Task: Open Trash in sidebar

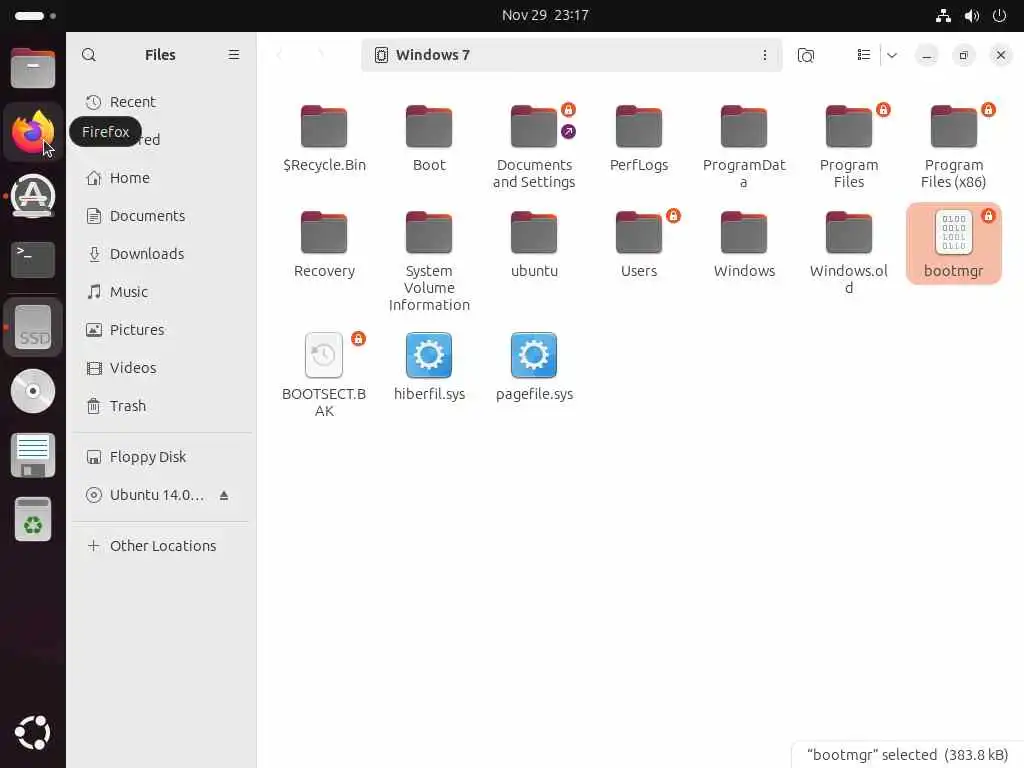Action: (x=161, y=406)
